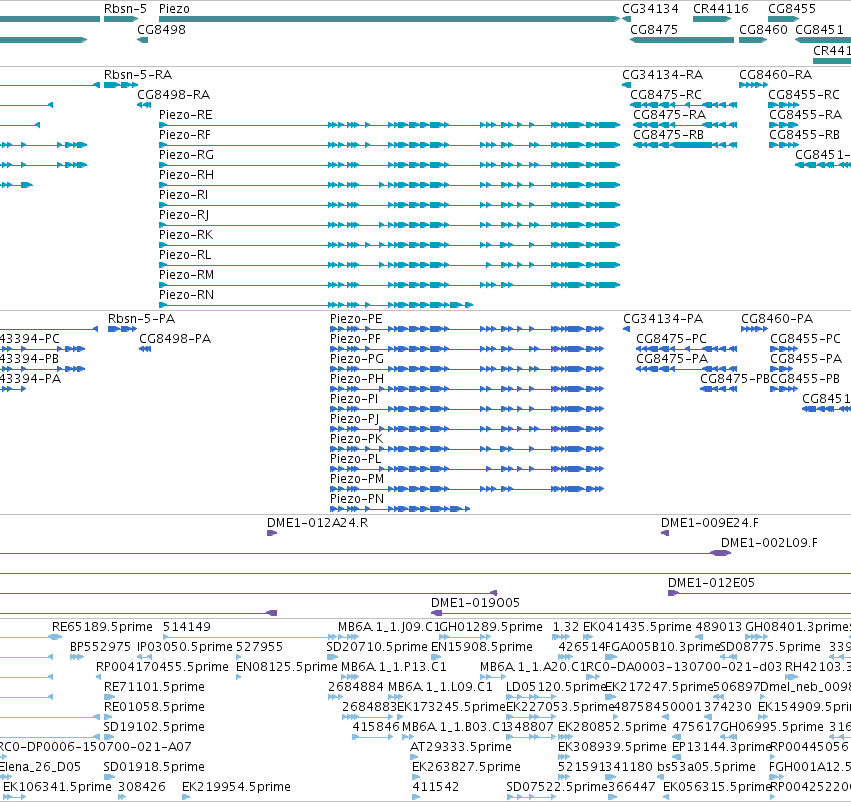Select the Piezo gene bar
This screenshot has width=851, height=802.
pyautogui.click(x=389, y=19)
